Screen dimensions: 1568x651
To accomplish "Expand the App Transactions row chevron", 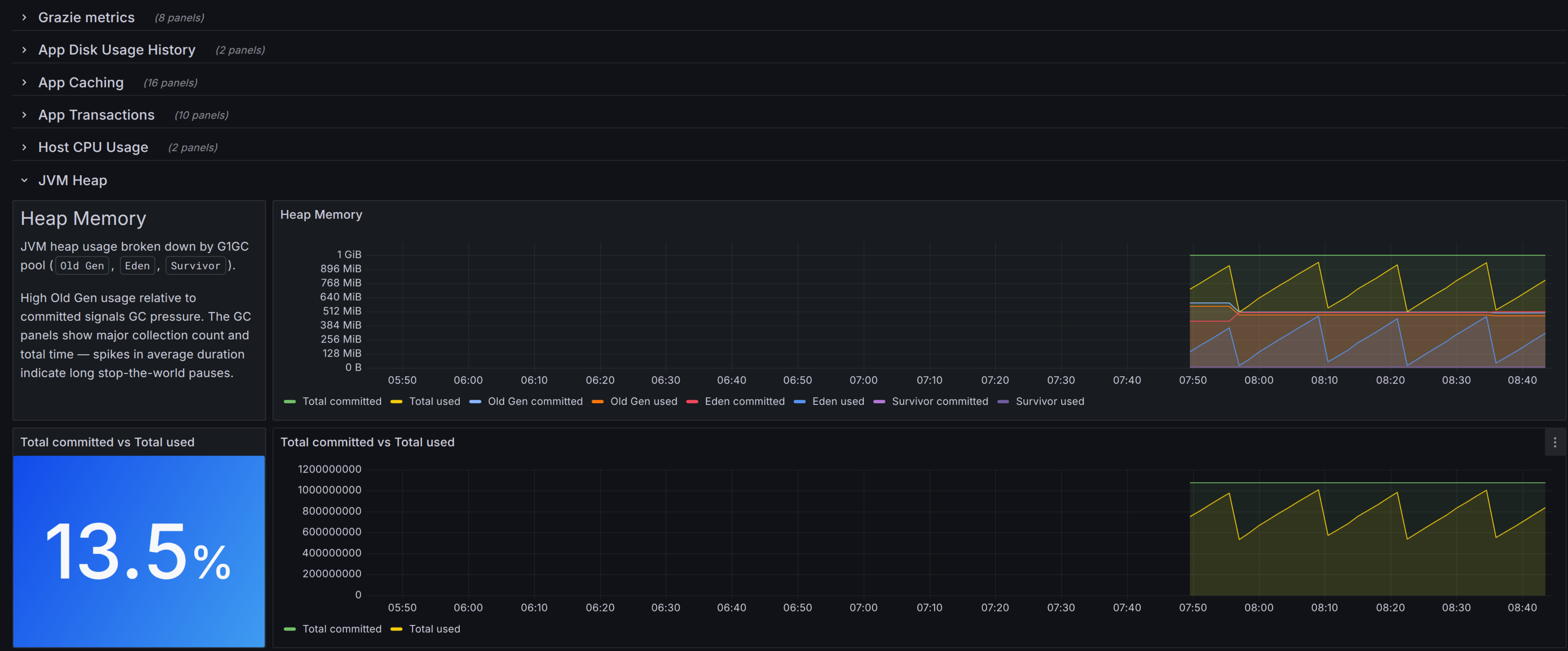I will tap(24, 115).
